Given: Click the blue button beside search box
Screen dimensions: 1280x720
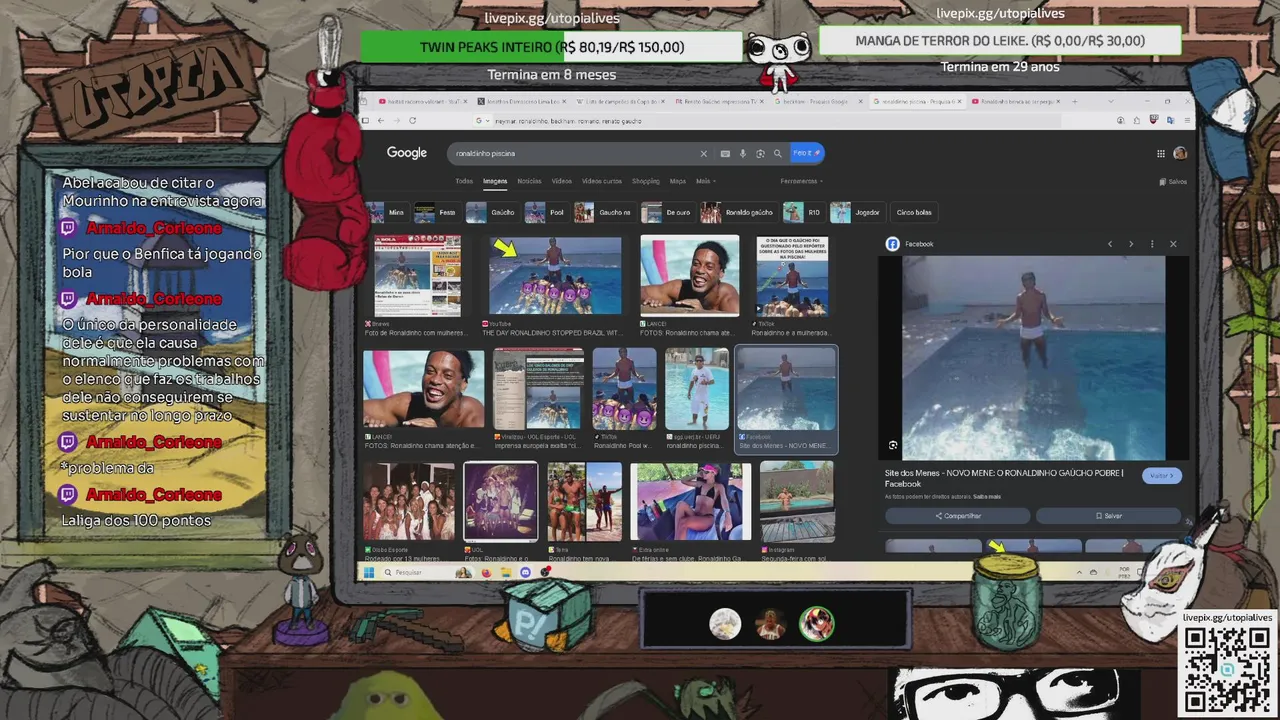Looking at the screenshot, I should click(x=807, y=153).
